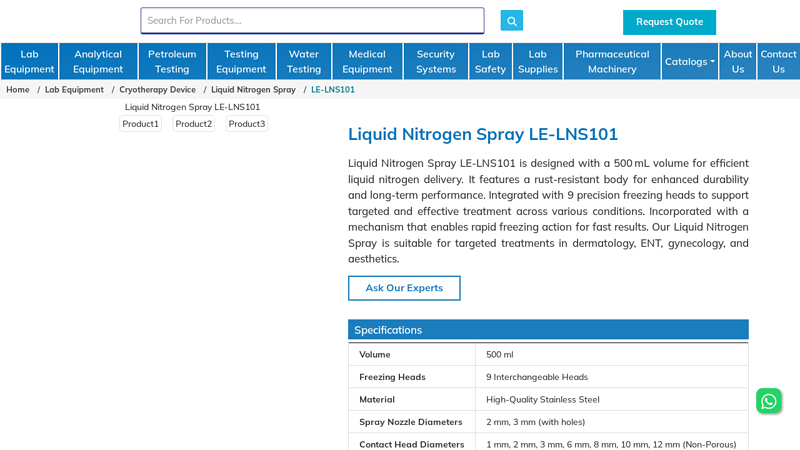Open Security Systems menu
Viewport: 800px width, 450px height.
pyautogui.click(x=436, y=61)
